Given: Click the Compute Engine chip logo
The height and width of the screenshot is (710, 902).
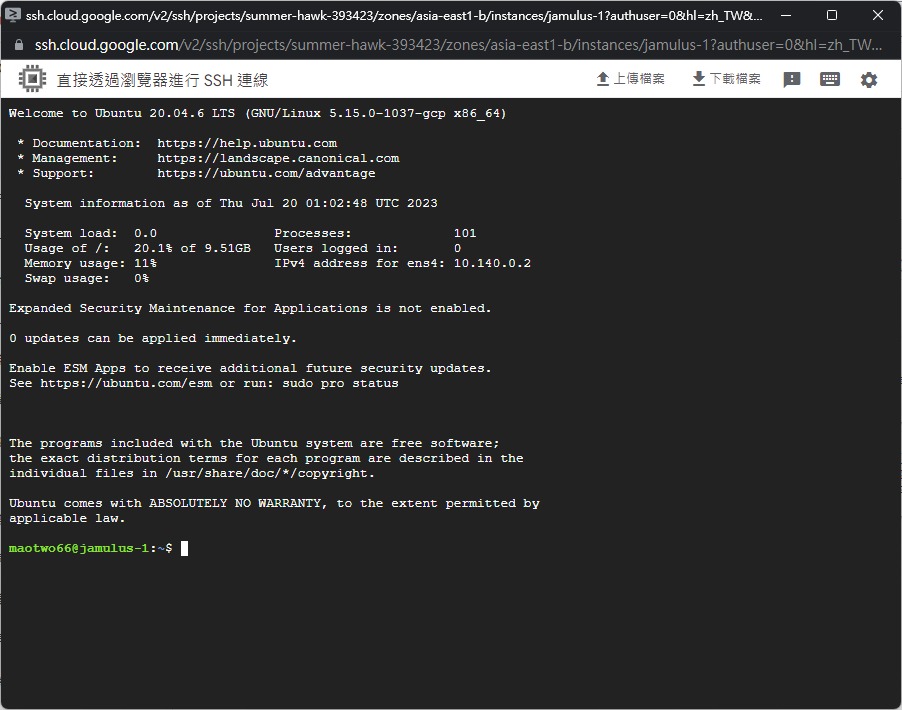Looking at the screenshot, I should tap(32, 80).
